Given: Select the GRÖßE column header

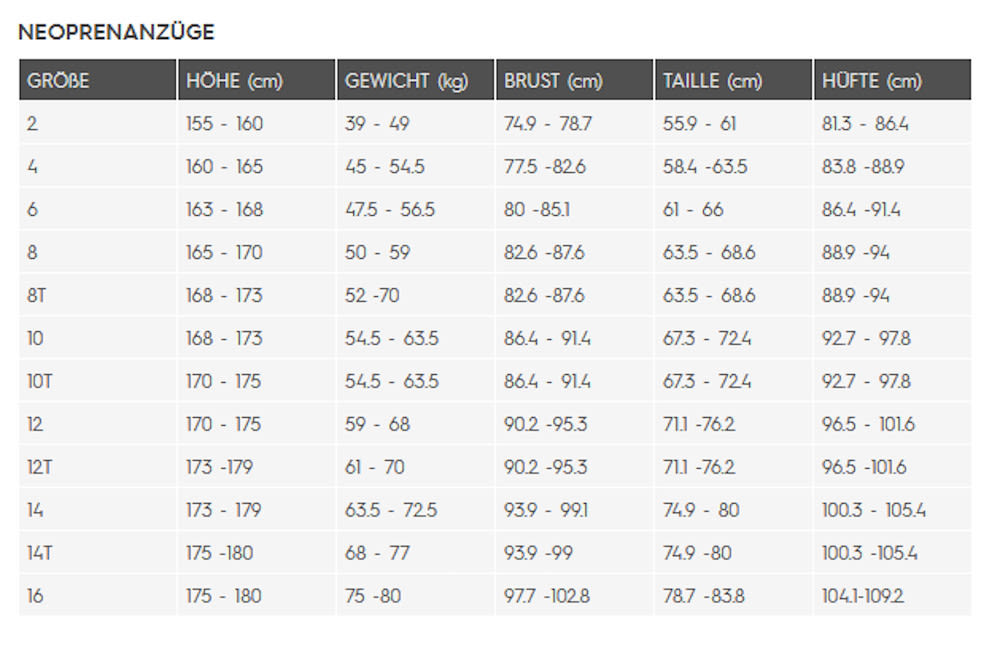Looking at the screenshot, I should (98, 80).
